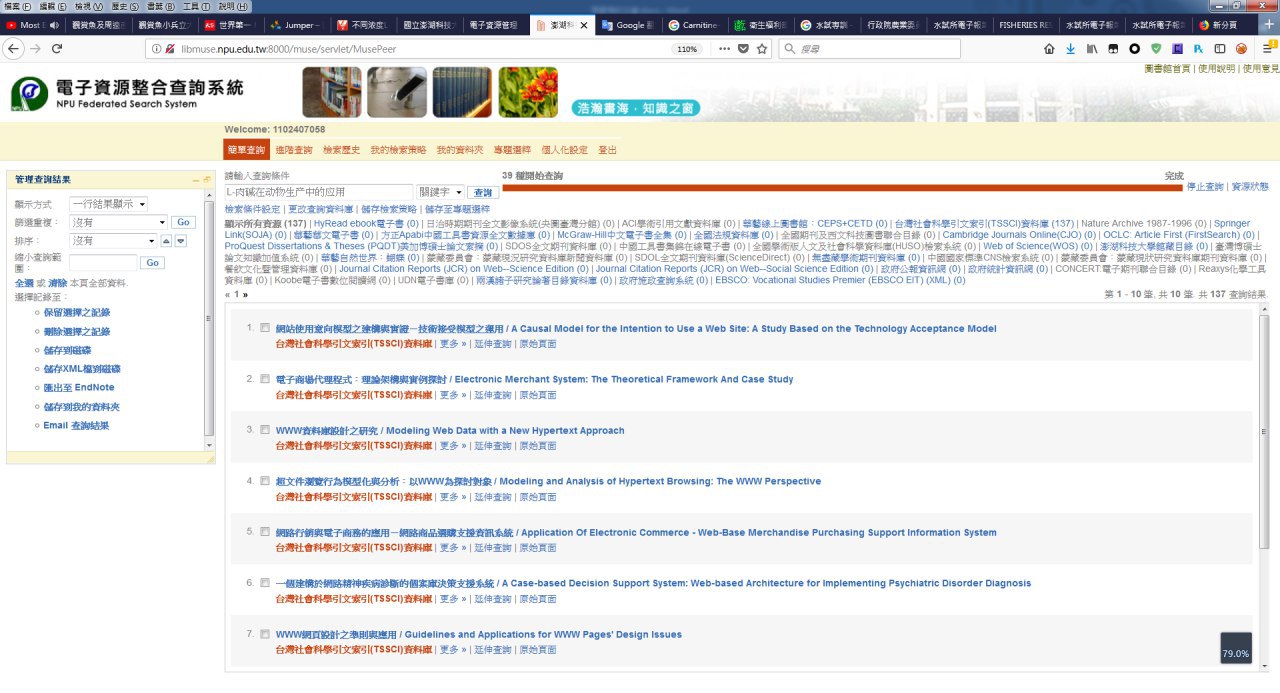
Task: Click the descending sort arrow icon
Action: (181, 241)
